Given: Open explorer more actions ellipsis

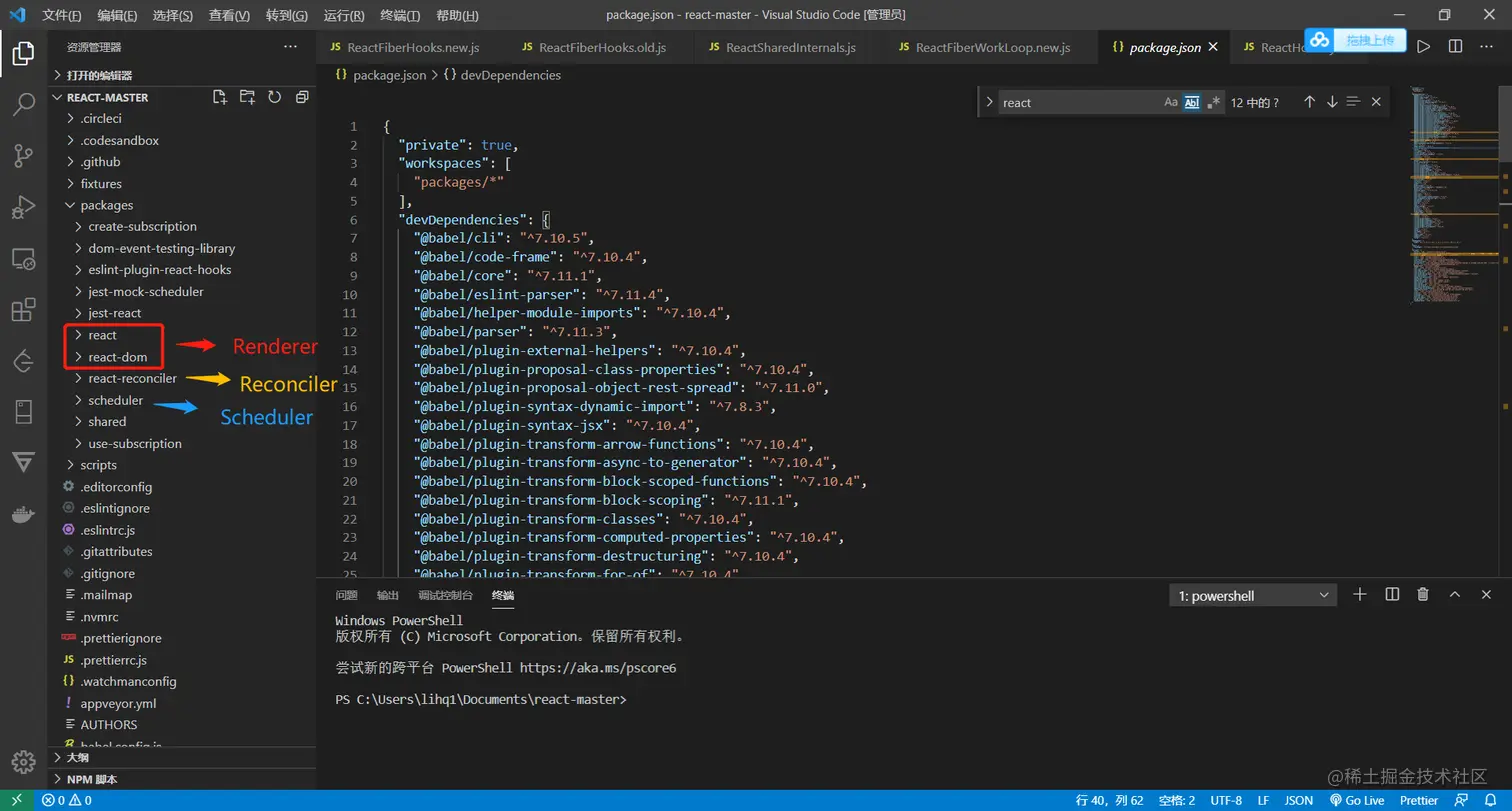Looking at the screenshot, I should pos(290,47).
